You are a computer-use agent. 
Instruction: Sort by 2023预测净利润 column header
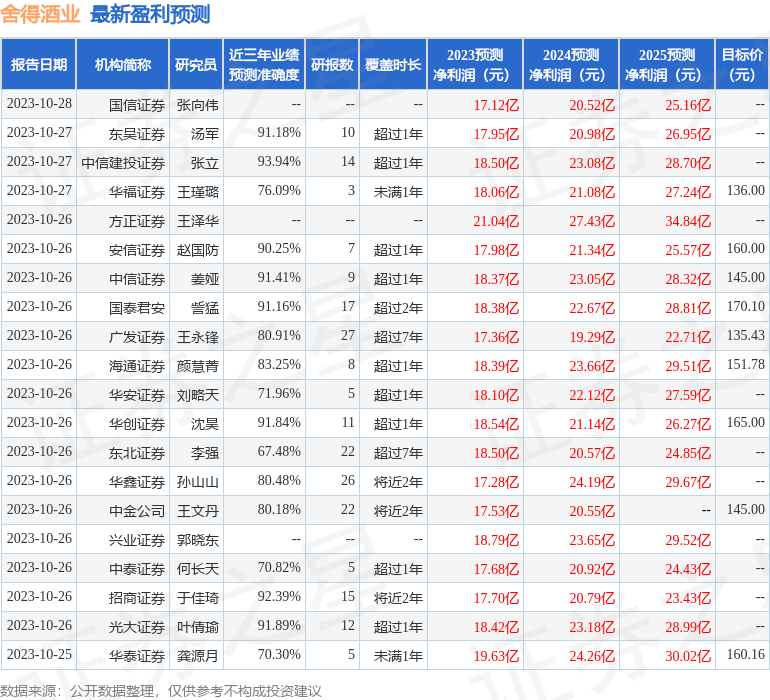coord(474,65)
